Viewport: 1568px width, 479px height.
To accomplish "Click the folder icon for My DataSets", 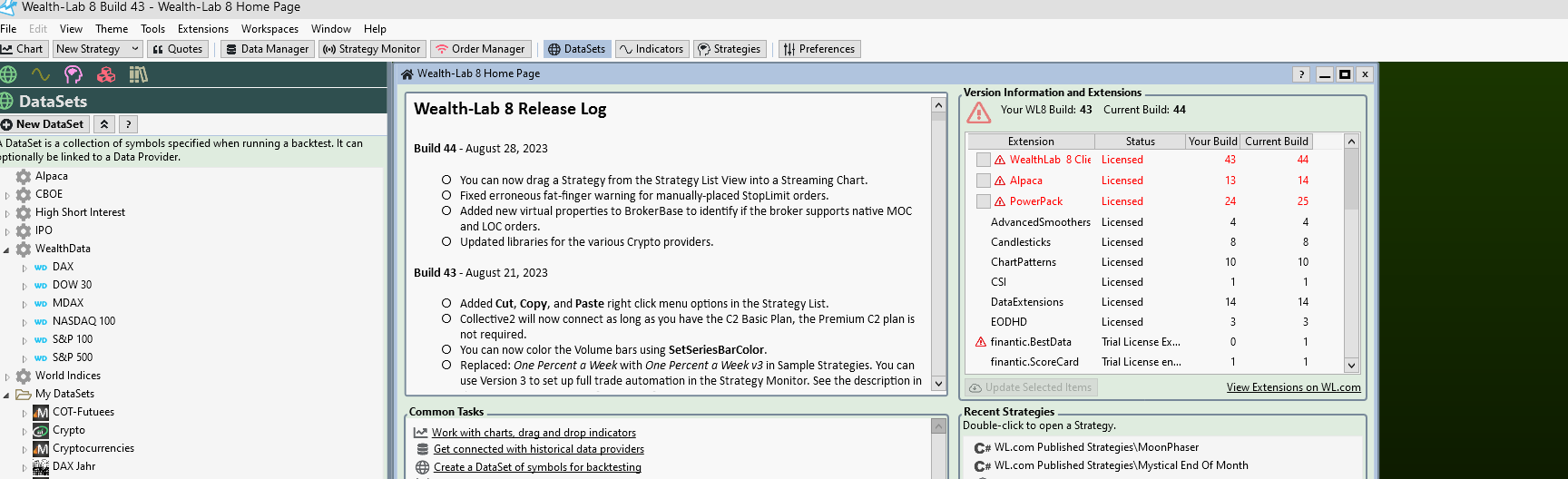I will [x=24, y=394].
